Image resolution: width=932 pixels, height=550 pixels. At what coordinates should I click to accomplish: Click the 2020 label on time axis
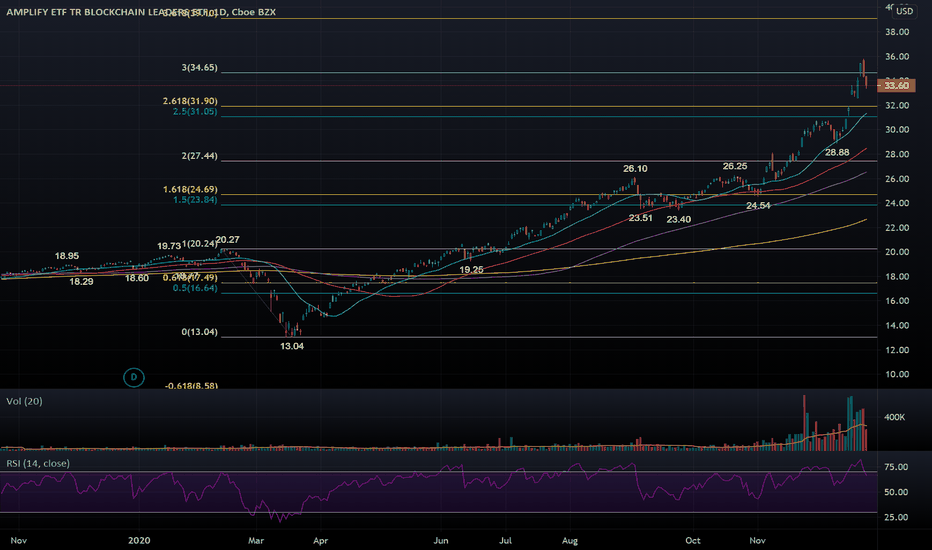(x=139, y=540)
